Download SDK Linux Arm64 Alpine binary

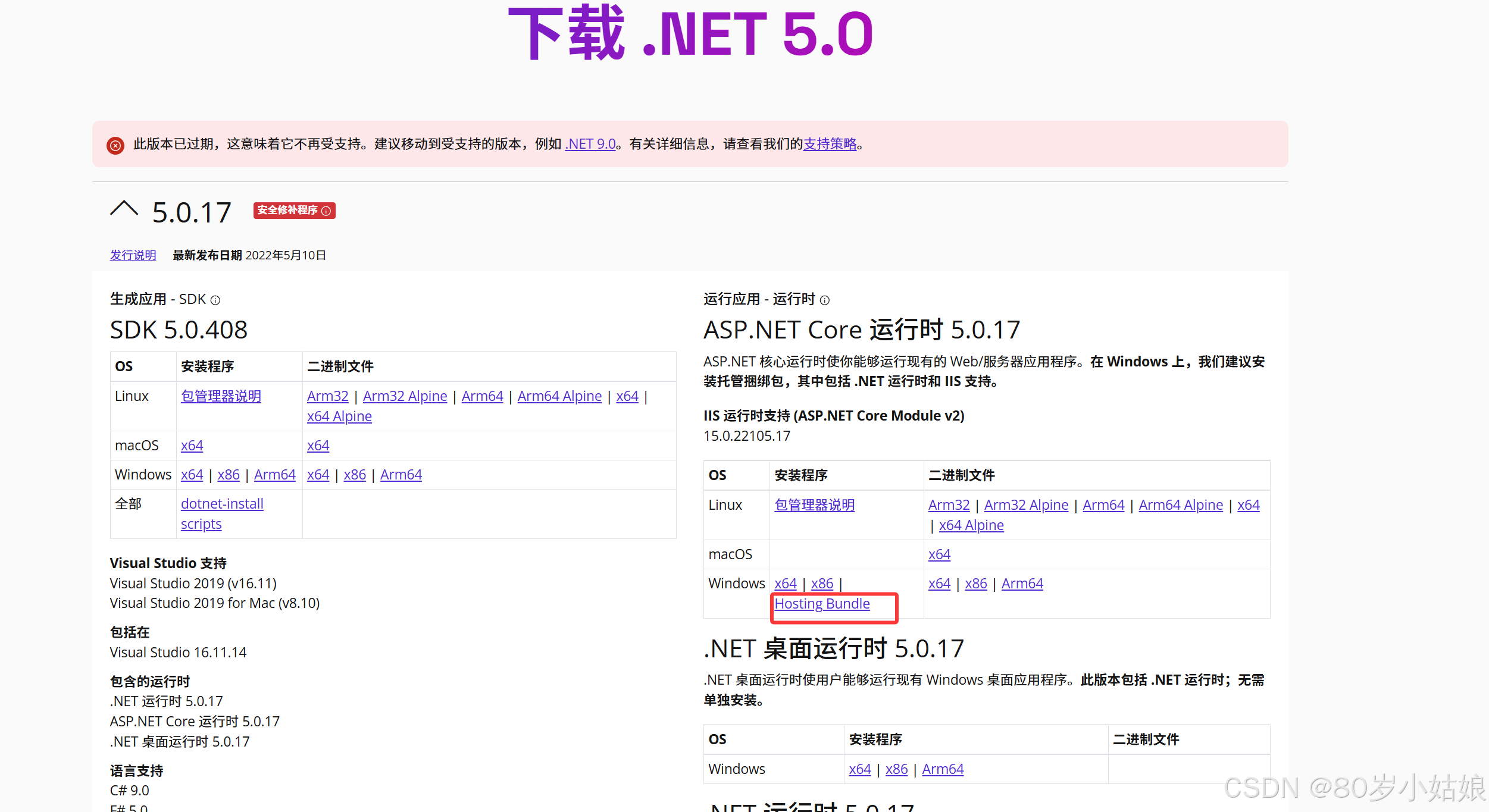pyautogui.click(x=559, y=396)
